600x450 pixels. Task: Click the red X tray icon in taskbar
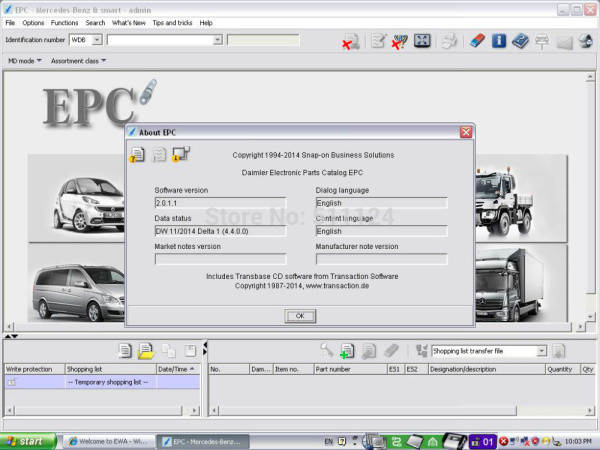(x=504, y=441)
